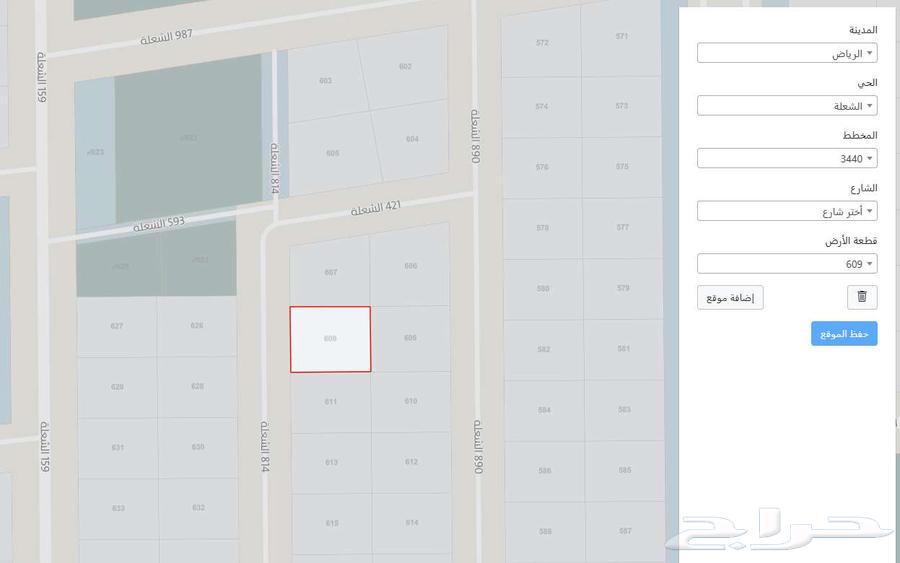Viewport: 900px width, 563px height.
Task: Save location with حفظ الموقع button
Action: [844, 333]
